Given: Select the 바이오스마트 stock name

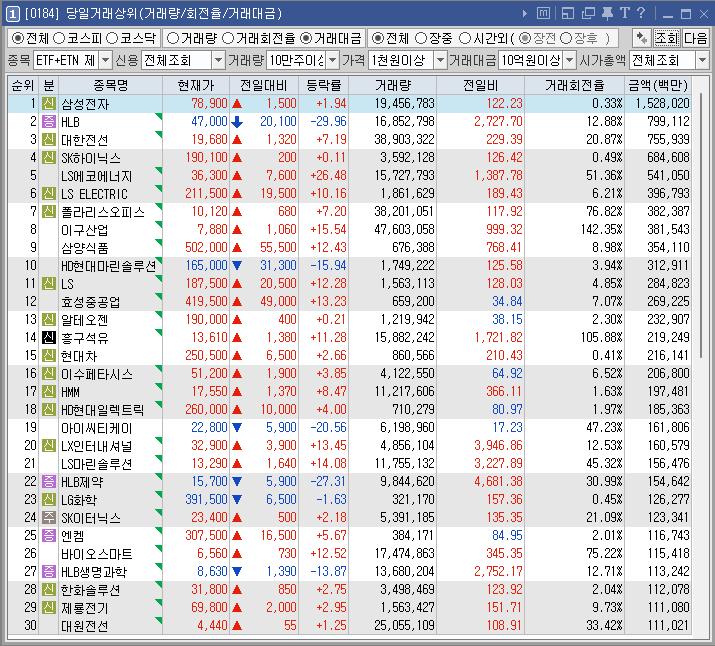Looking at the screenshot, I should [x=97, y=553].
